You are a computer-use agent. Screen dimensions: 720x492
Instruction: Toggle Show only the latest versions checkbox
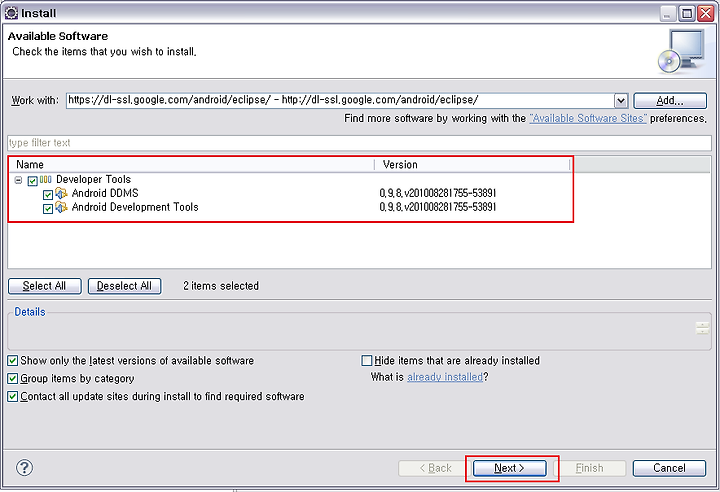point(13,361)
